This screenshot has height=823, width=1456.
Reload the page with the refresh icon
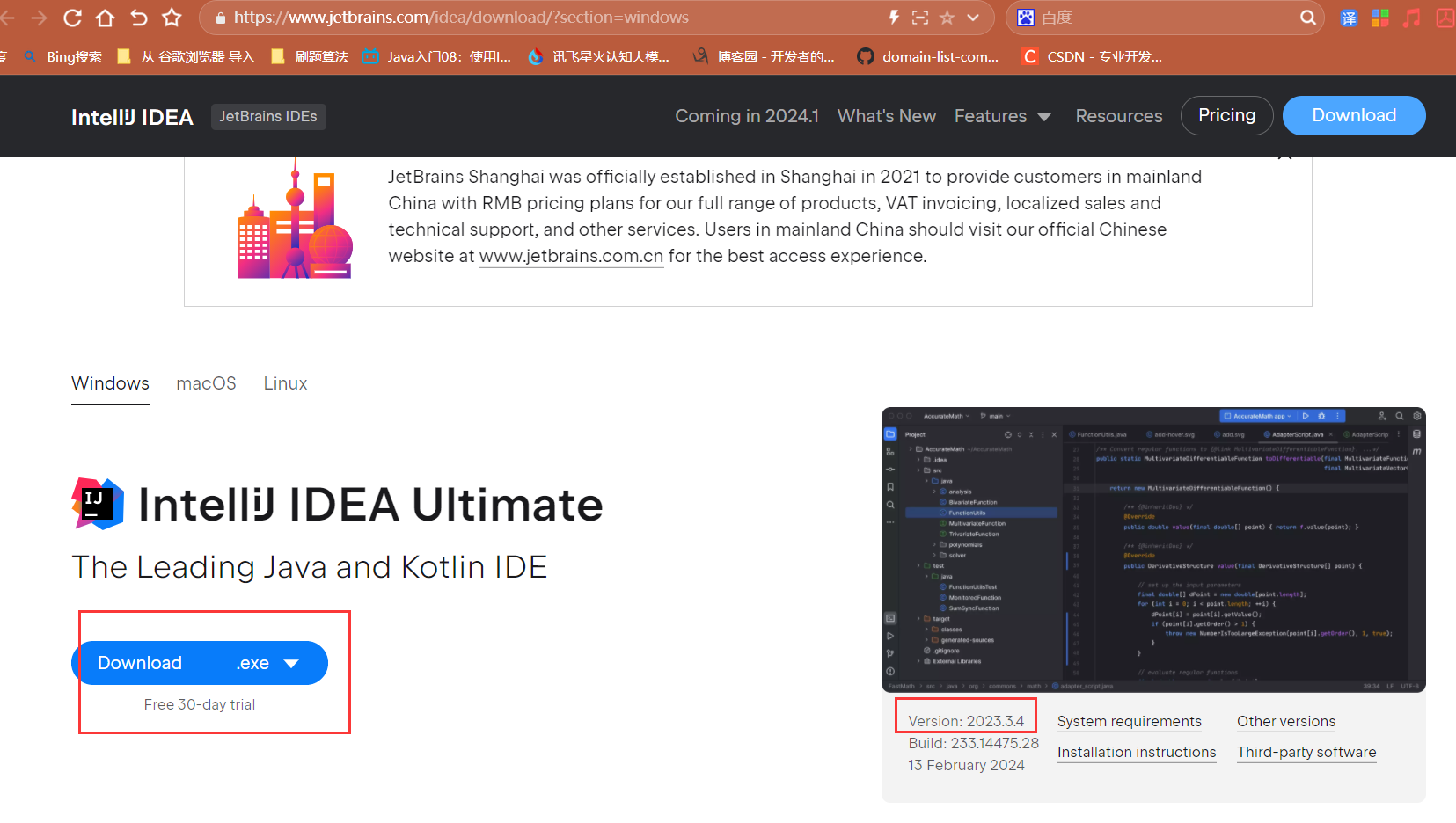[72, 18]
